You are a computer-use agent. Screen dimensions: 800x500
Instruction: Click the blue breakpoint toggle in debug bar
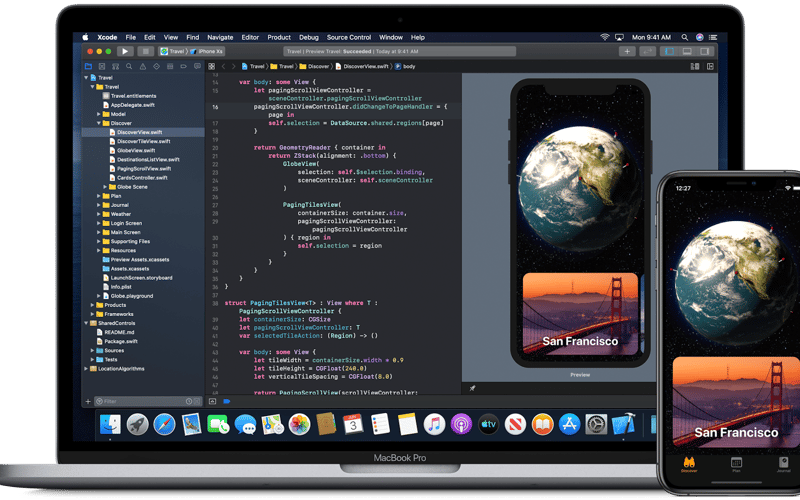tap(227, 402)
